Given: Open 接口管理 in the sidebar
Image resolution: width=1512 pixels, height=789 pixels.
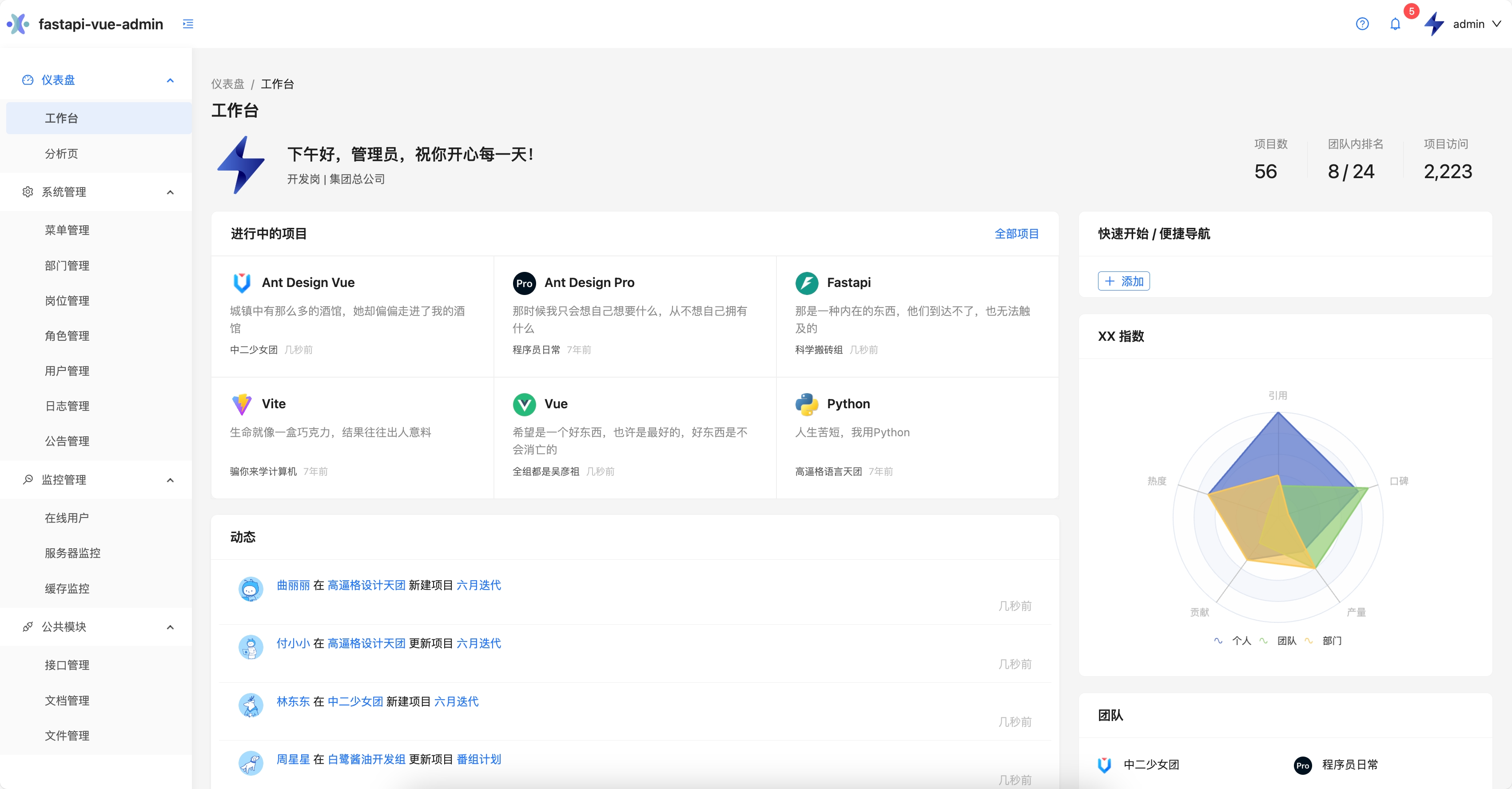Looking at the screenshot, I should tap(99, 665).
